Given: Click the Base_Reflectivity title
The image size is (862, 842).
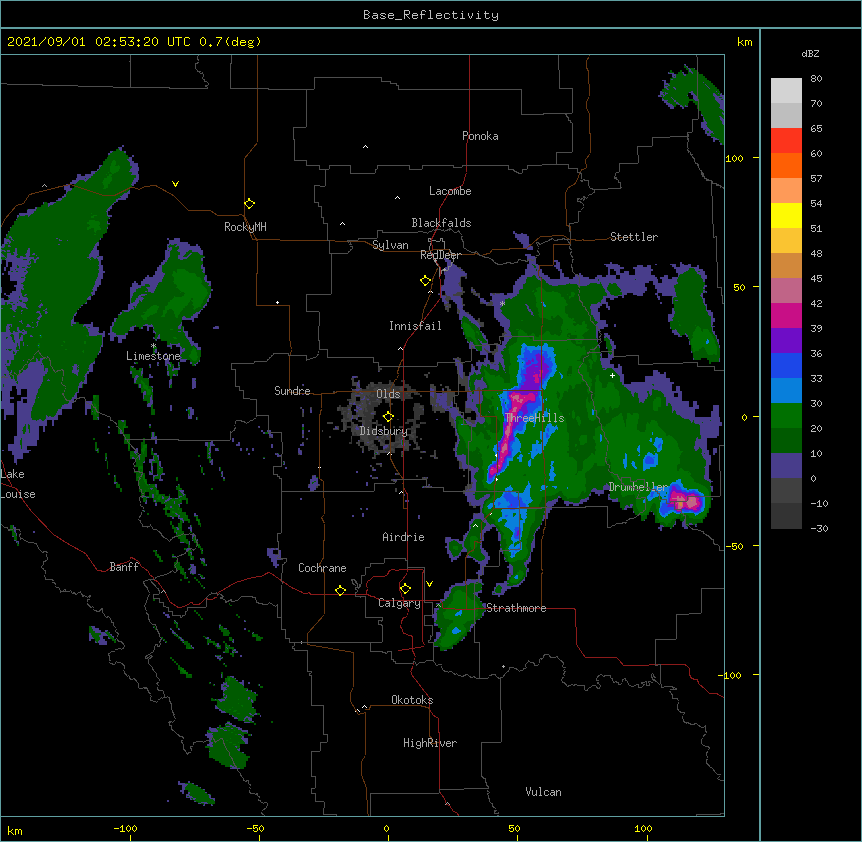Looking at the screenshot, I should point(431,15).
